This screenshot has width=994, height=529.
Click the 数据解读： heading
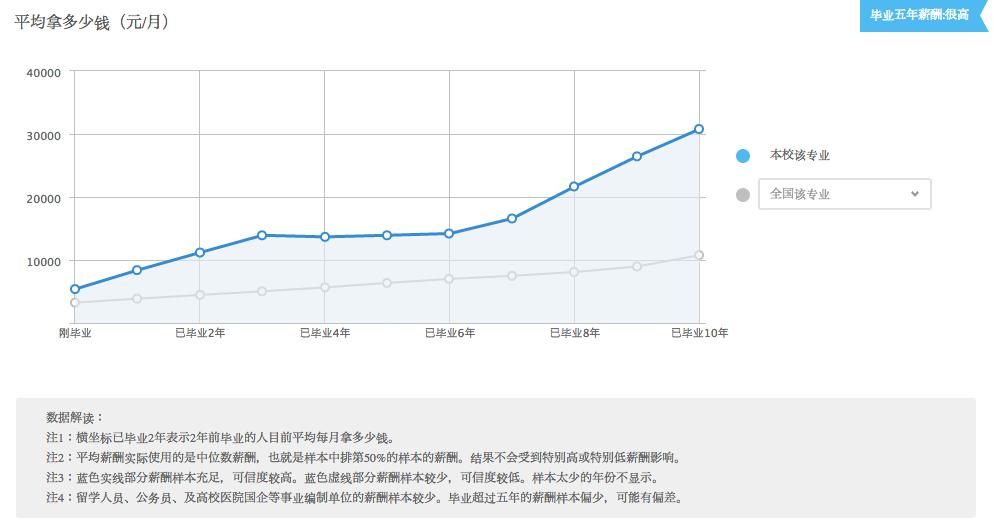tap(75, 417)
